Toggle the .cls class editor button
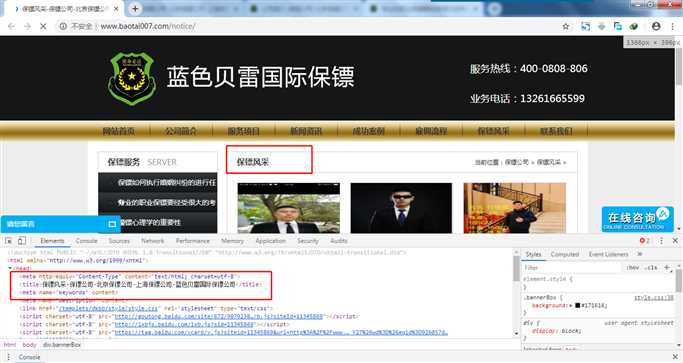Screen dimensions: 683x363 (x=651, y=268)
